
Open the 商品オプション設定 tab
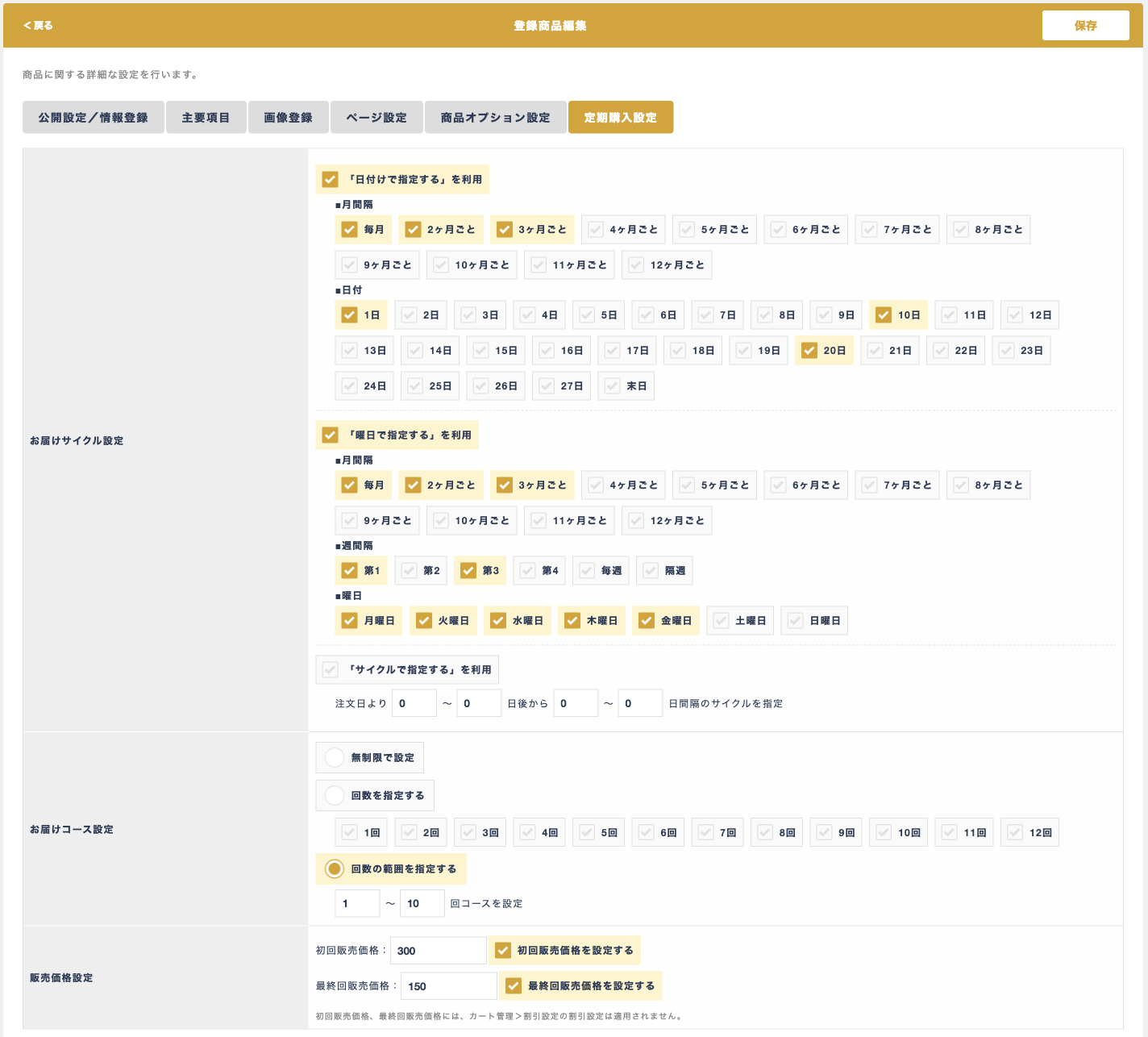click(x=495, y=118)
